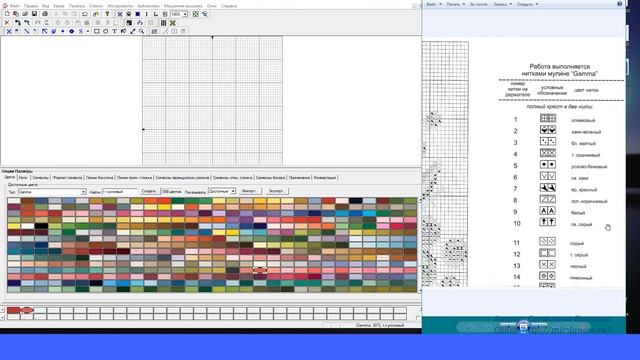Open the Файл menu in Pattern Maker
The width and height of the screenshot is (640, 360).
[x=15, y=6]
